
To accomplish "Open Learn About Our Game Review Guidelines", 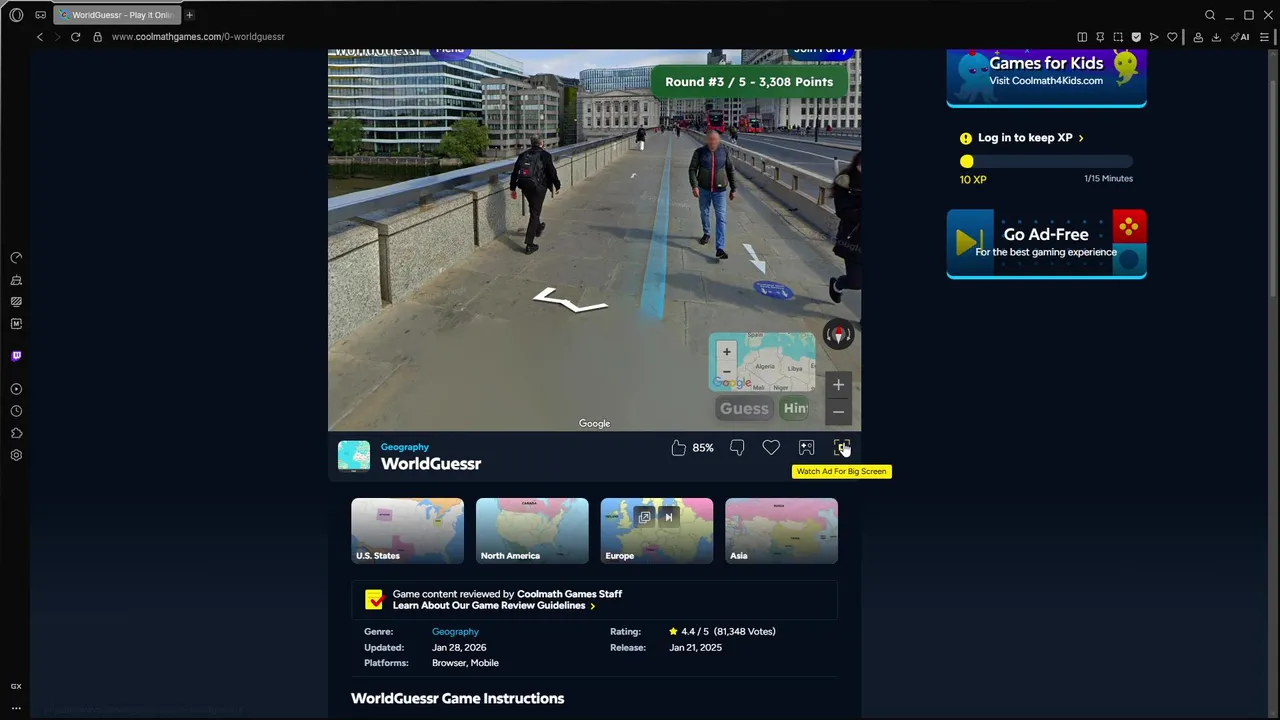I will point(494,606).
